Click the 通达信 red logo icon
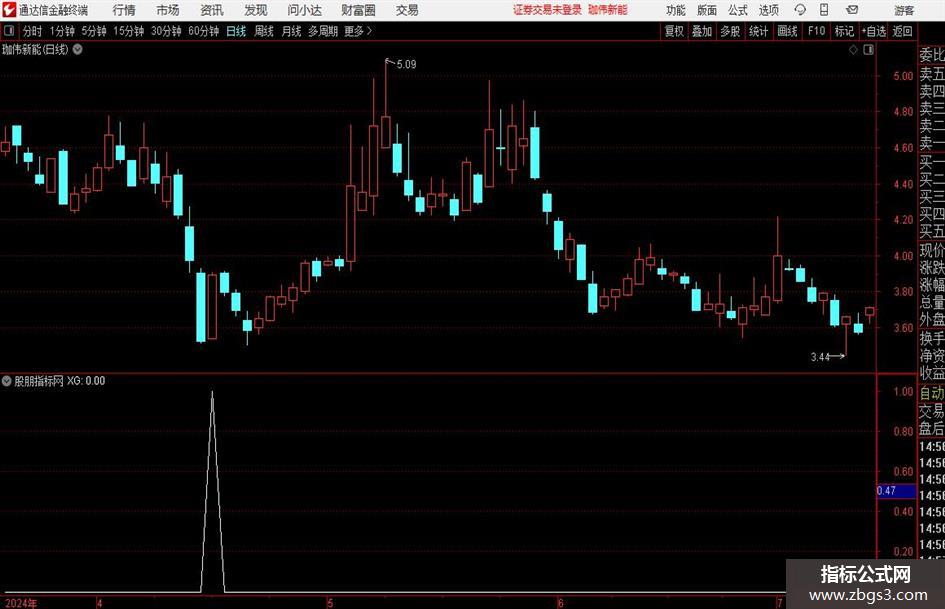The width and height of the screenshot is (945, 609). pyautogui.click(x=9, y=10)
